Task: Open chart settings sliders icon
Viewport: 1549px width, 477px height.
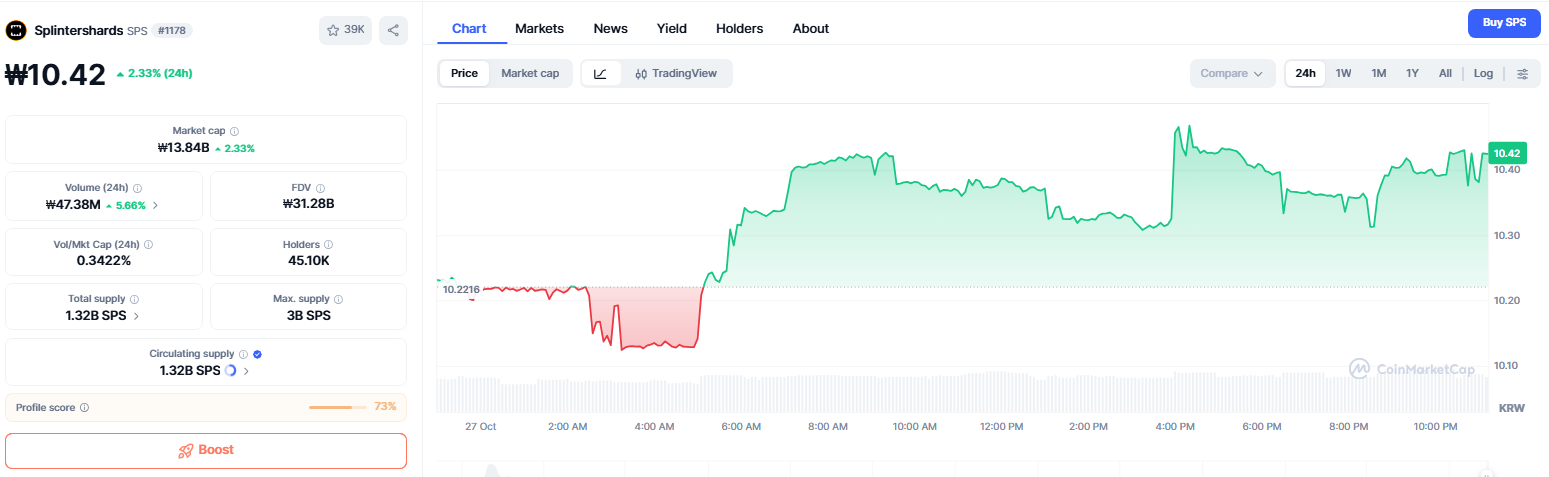Action: click(x=1522, y=73)
